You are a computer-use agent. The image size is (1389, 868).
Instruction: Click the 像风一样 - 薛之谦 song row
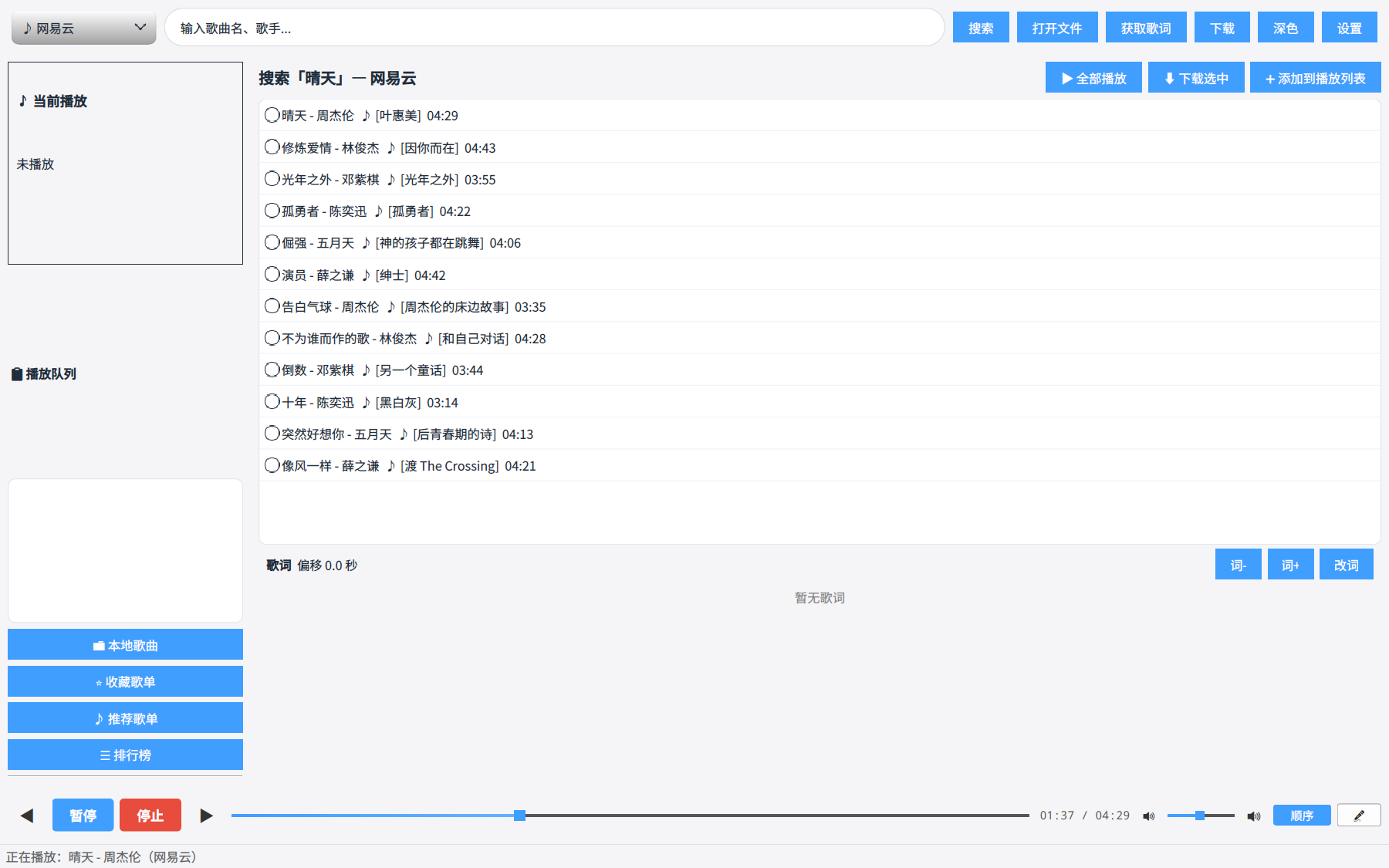click(x=820, y=465)
